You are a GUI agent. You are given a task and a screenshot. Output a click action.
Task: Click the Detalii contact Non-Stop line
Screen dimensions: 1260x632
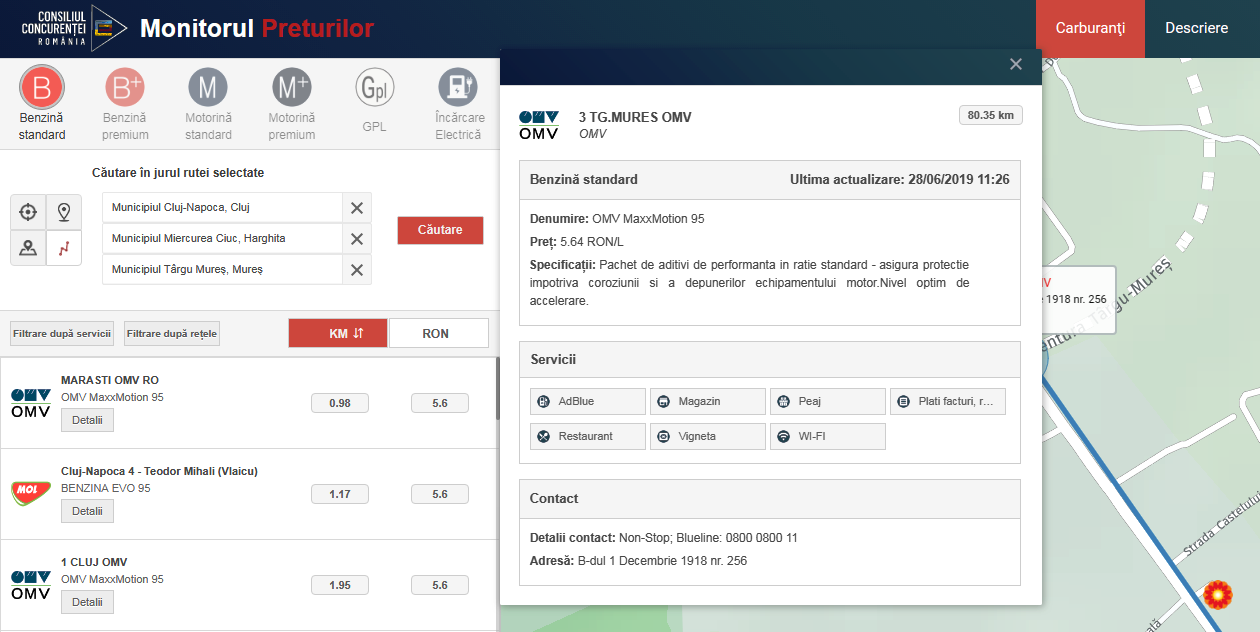point(664,538)
